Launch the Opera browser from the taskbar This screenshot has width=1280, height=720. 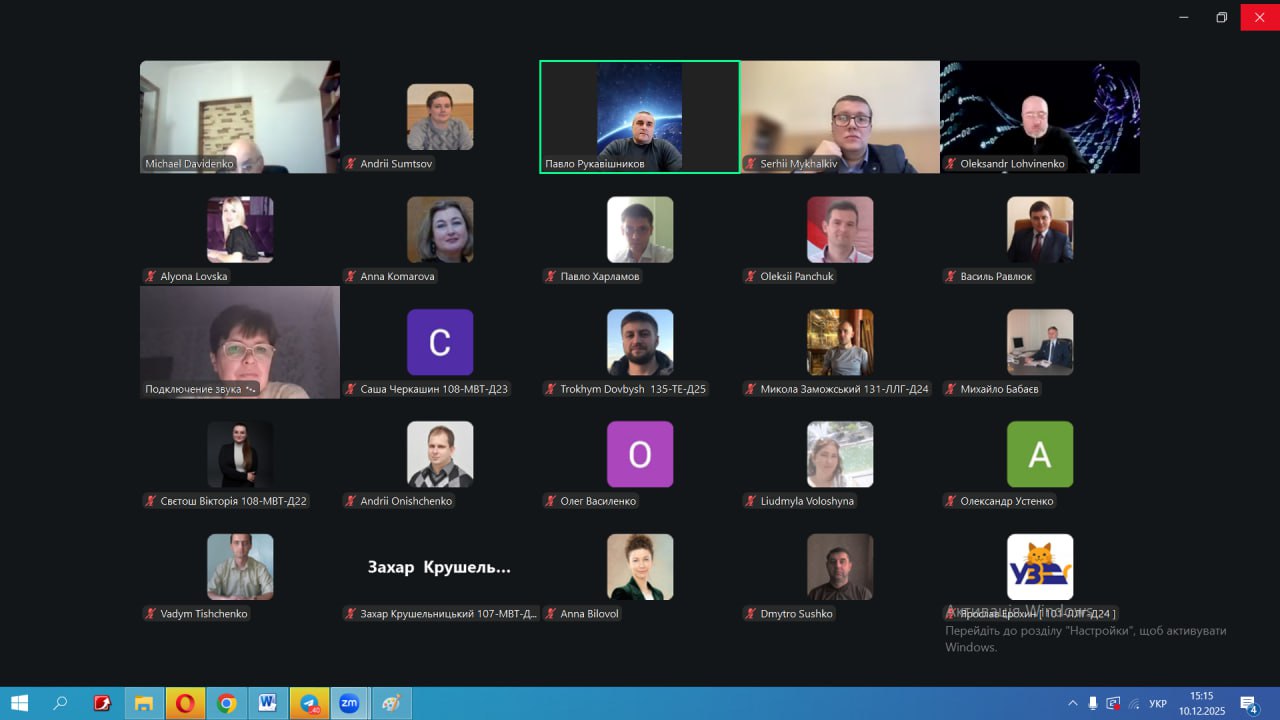click(x=185, y=703)
